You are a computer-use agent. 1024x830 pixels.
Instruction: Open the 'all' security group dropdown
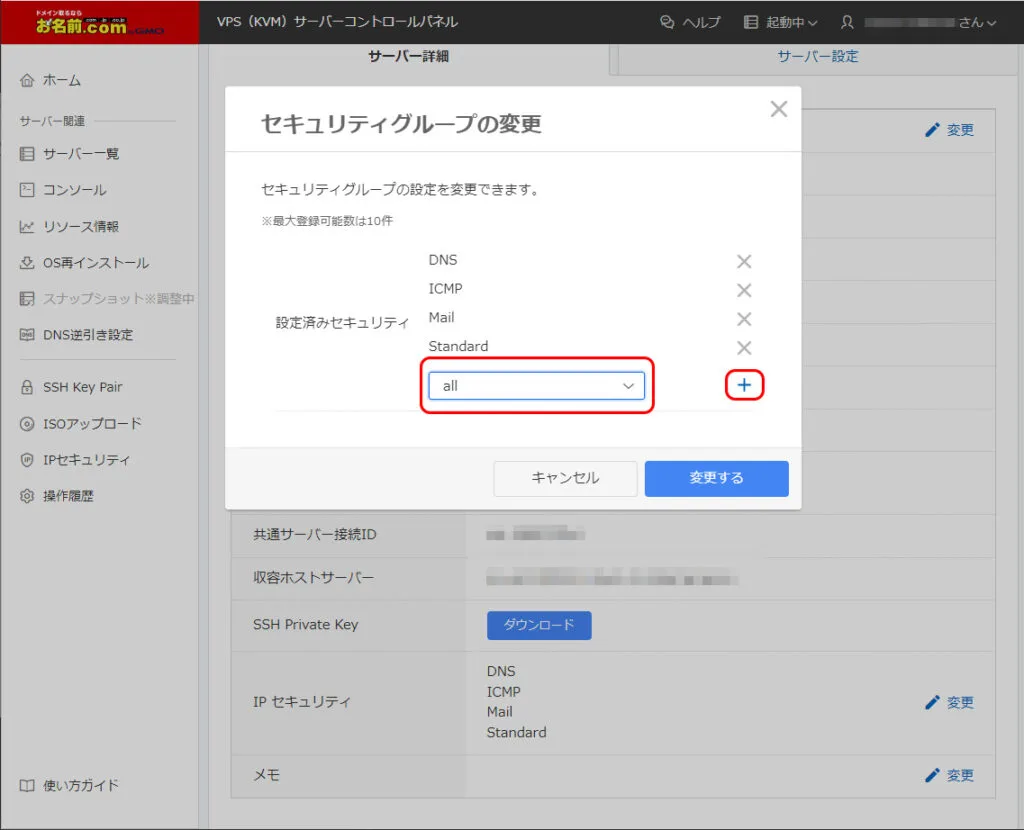(x=537, y=386)
